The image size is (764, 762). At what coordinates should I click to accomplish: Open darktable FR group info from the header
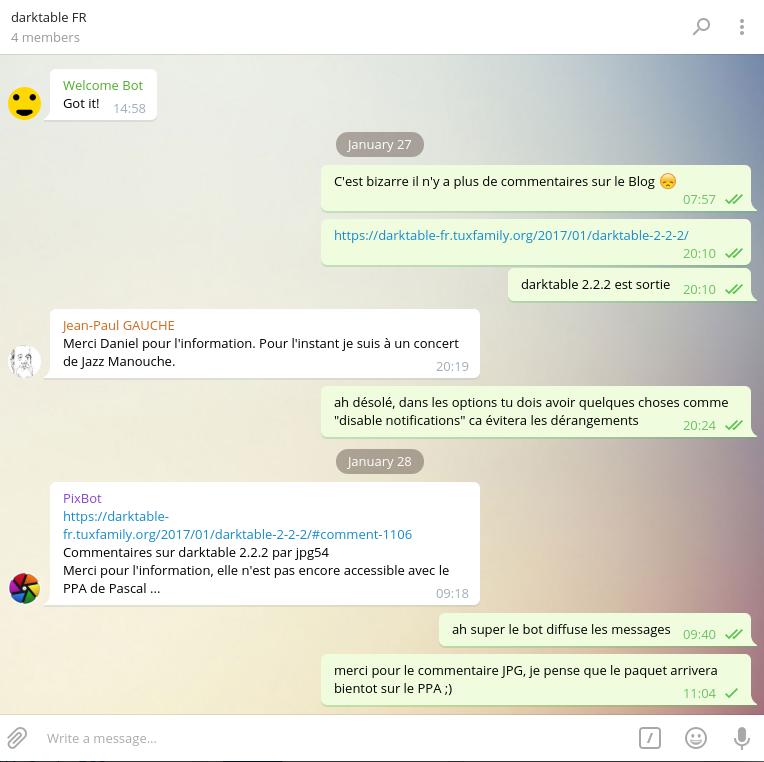[x=49, y=18]
